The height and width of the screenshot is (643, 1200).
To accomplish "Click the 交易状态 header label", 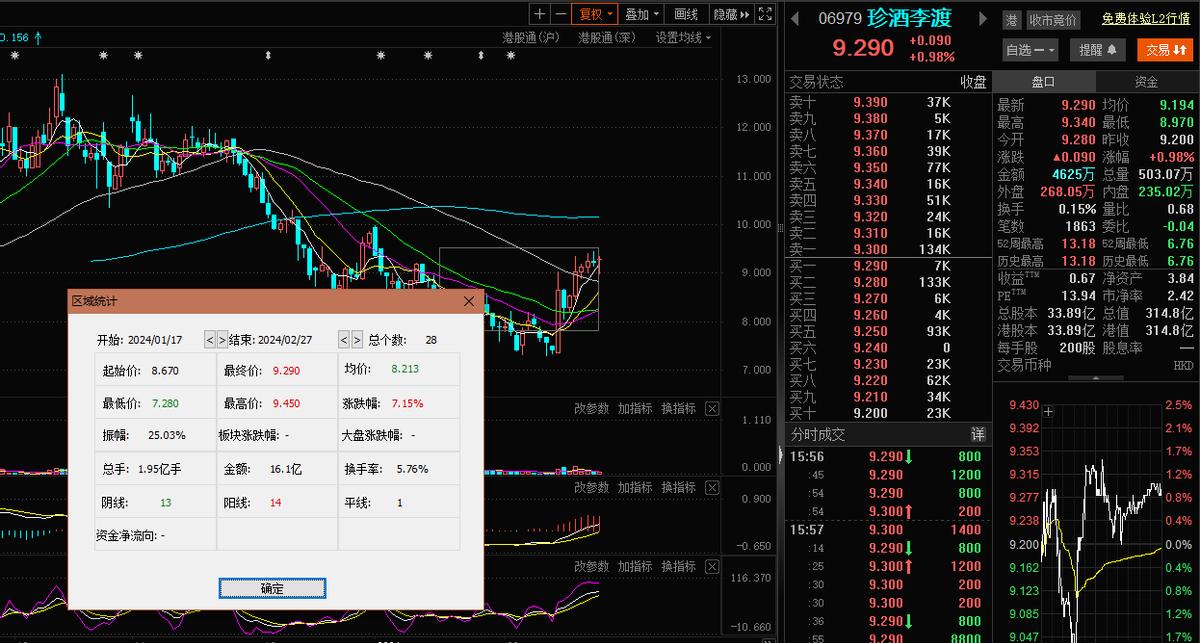I will 816,82.
